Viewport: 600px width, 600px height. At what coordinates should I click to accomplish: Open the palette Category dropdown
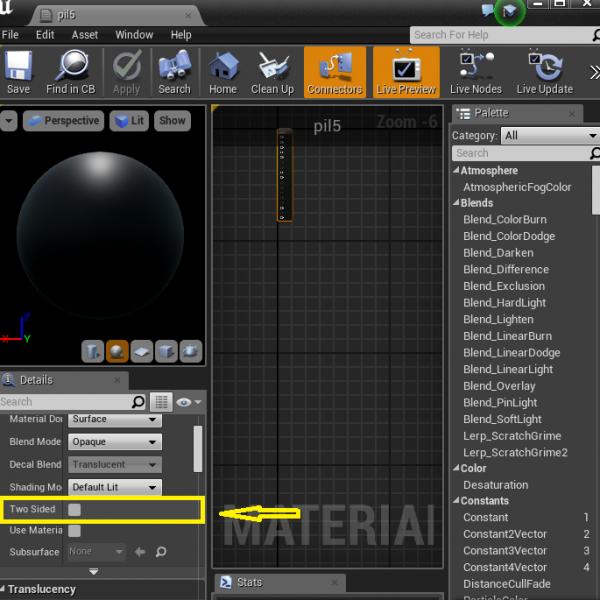point(549,135)
